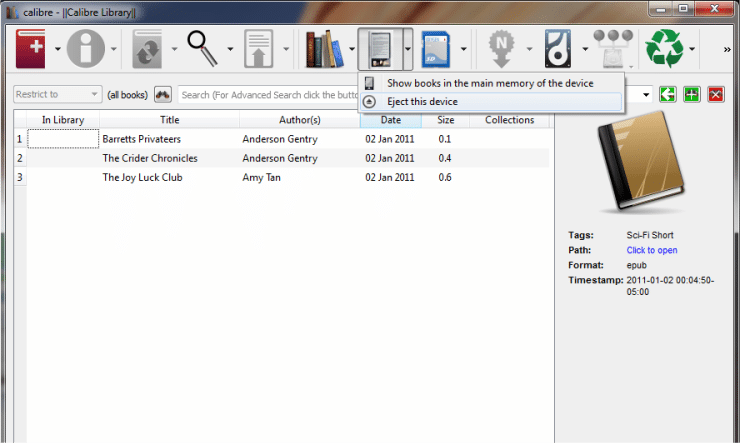The height and width of the screenshot is (443, 740).
Task: Sort by the Title column header
Action: (x=169, y=120)
